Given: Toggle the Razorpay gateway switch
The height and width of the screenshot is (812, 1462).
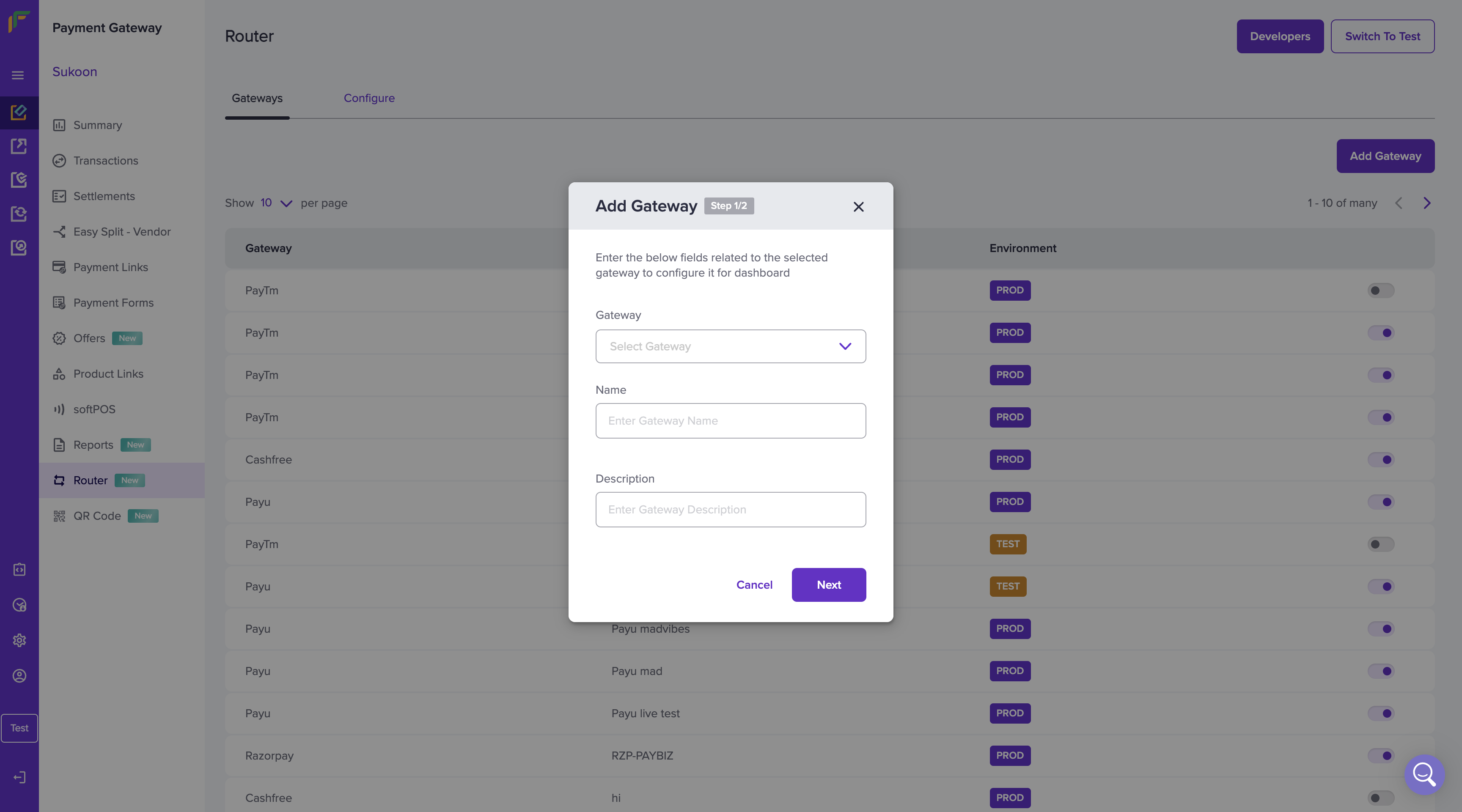Looking at the screenshot, I should click(1380, 755).
